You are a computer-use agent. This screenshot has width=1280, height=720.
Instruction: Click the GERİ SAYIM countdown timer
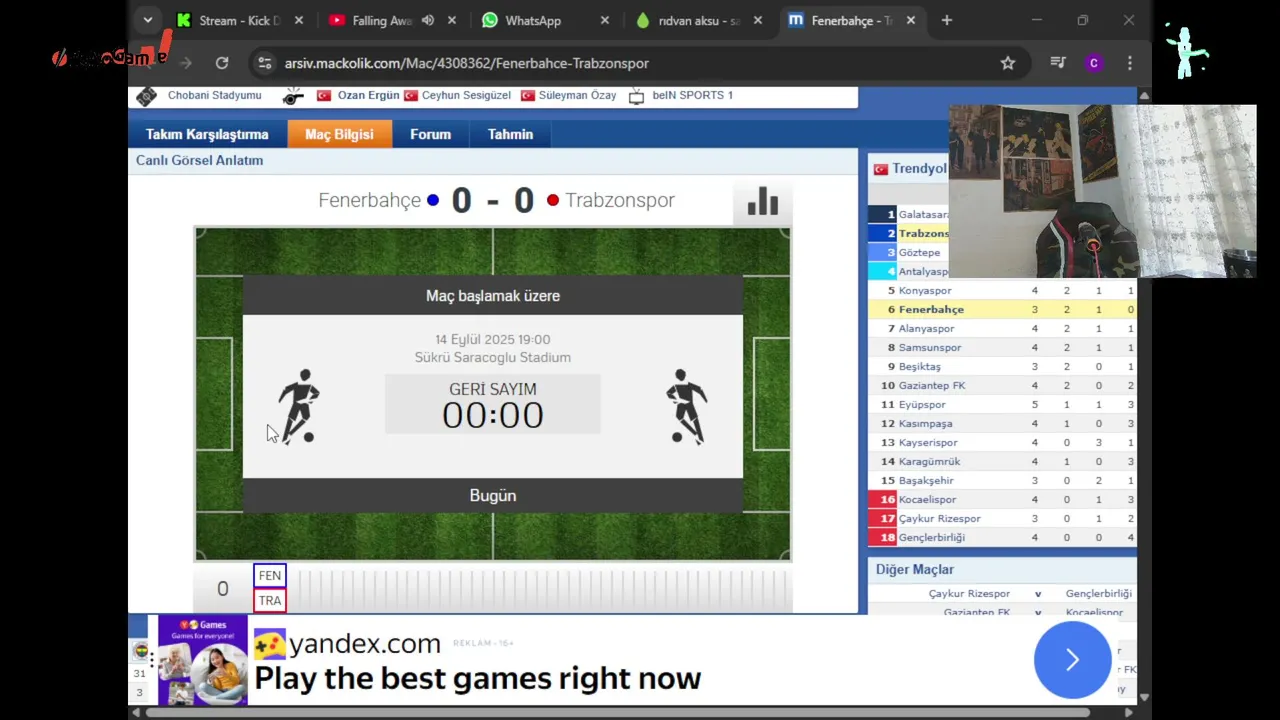[493, 405]
